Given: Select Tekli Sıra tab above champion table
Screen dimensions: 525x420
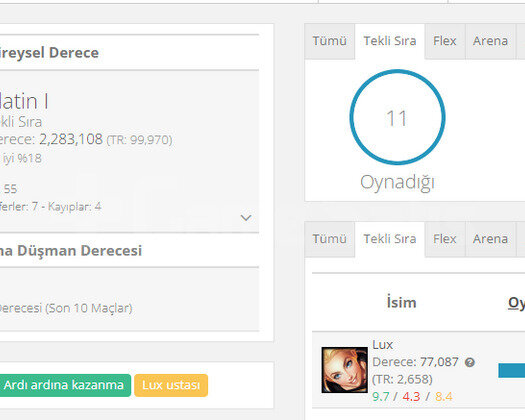Looking at the screenshot, I should click(x=390, y=239).
